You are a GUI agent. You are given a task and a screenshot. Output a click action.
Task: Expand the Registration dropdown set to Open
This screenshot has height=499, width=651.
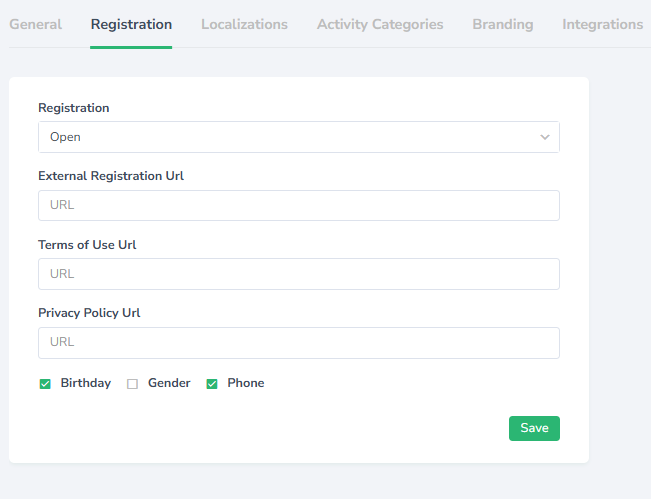[x=298, y=137]
